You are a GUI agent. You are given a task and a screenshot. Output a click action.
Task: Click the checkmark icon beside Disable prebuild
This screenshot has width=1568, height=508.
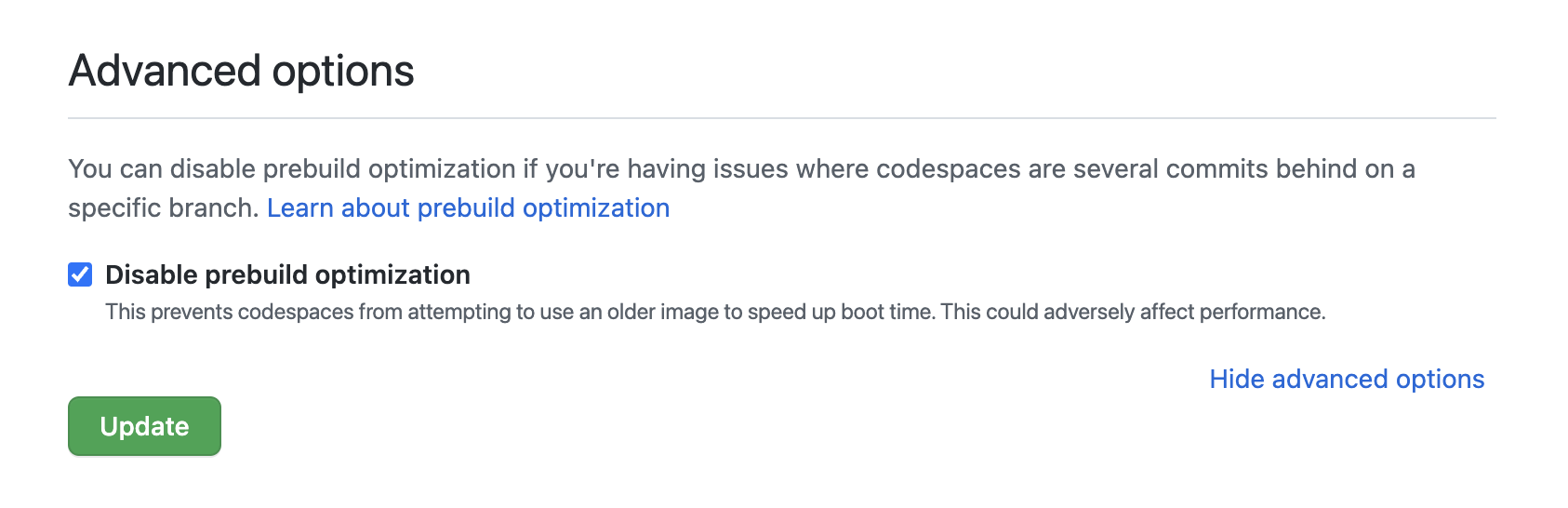(80, 274)
